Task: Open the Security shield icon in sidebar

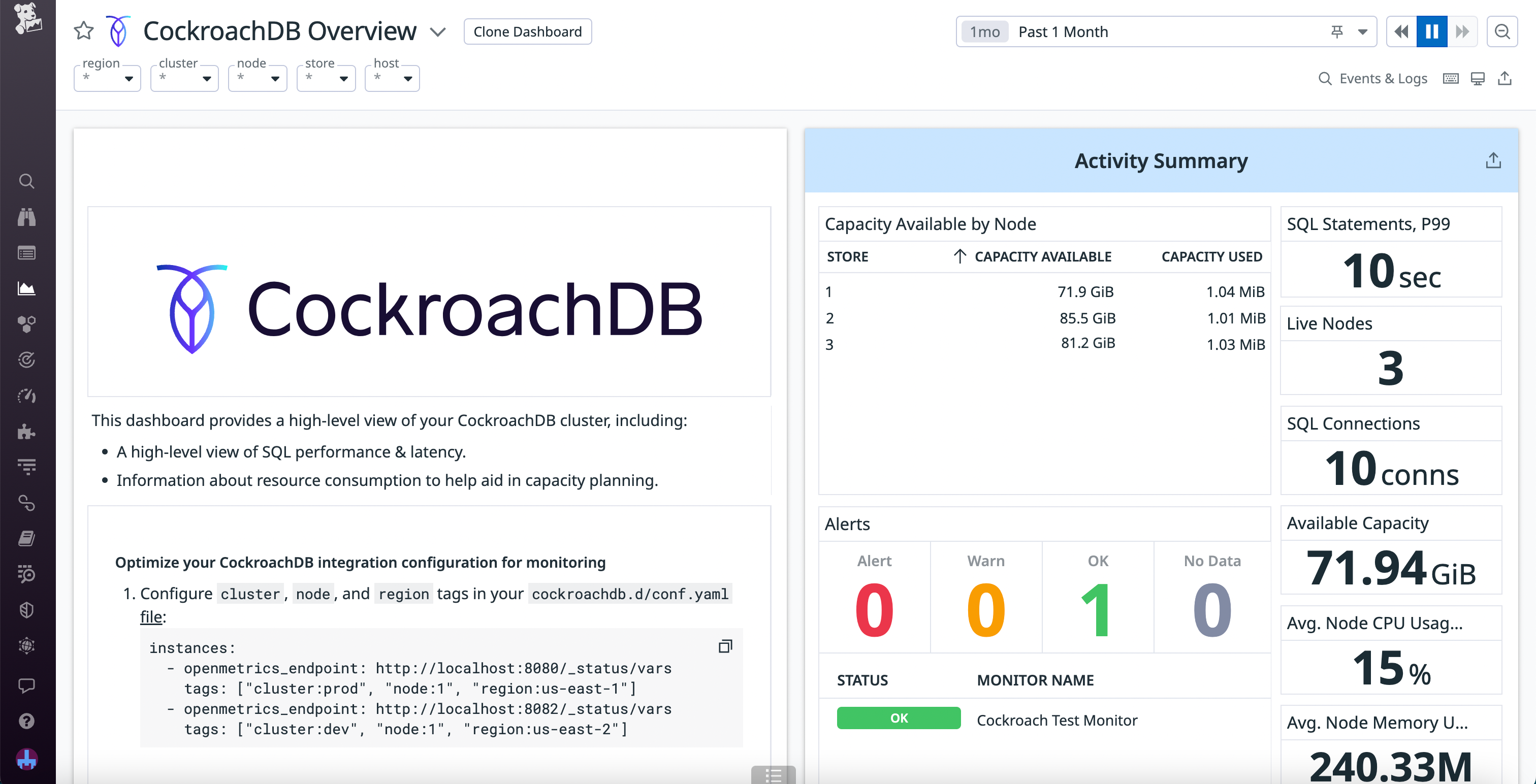Action: [x=27, y=609]
